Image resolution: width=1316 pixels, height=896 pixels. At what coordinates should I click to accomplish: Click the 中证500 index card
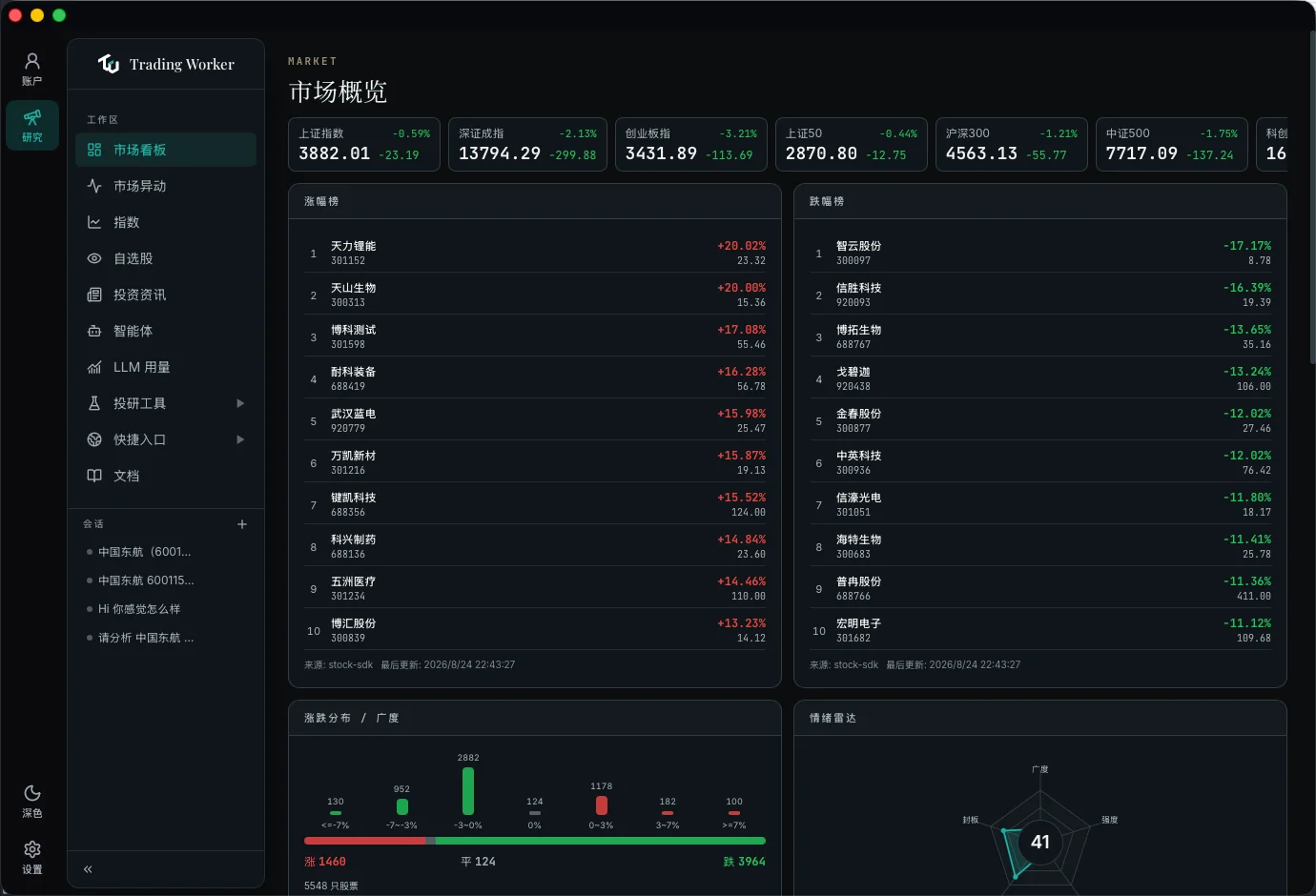(x=1172, y=145)
